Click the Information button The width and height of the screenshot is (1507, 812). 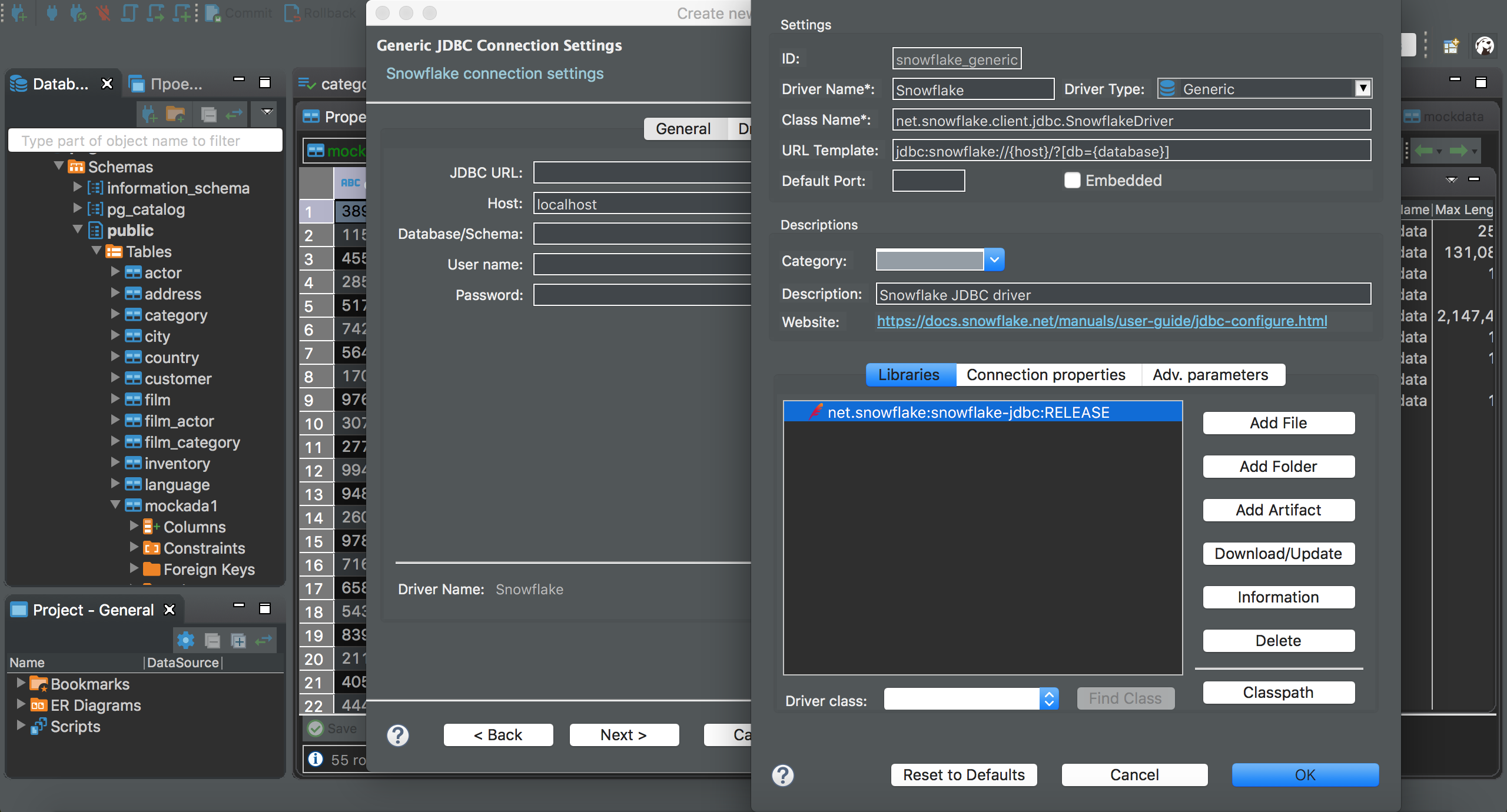tap(1279, 597)
